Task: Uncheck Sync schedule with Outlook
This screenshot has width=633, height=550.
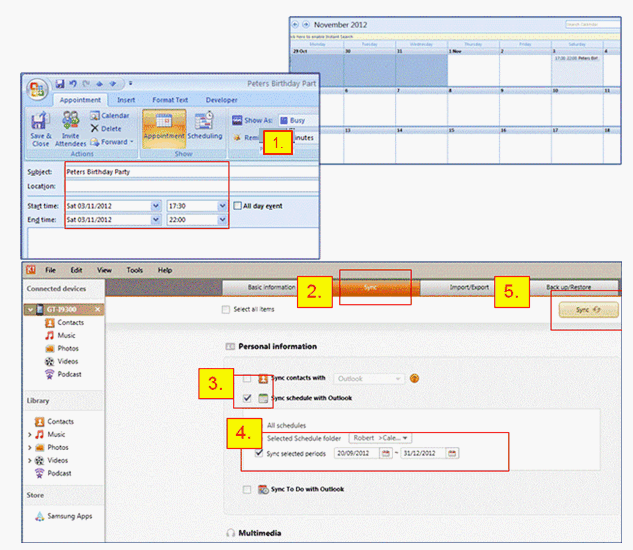Action: click(x=247, y=398)
